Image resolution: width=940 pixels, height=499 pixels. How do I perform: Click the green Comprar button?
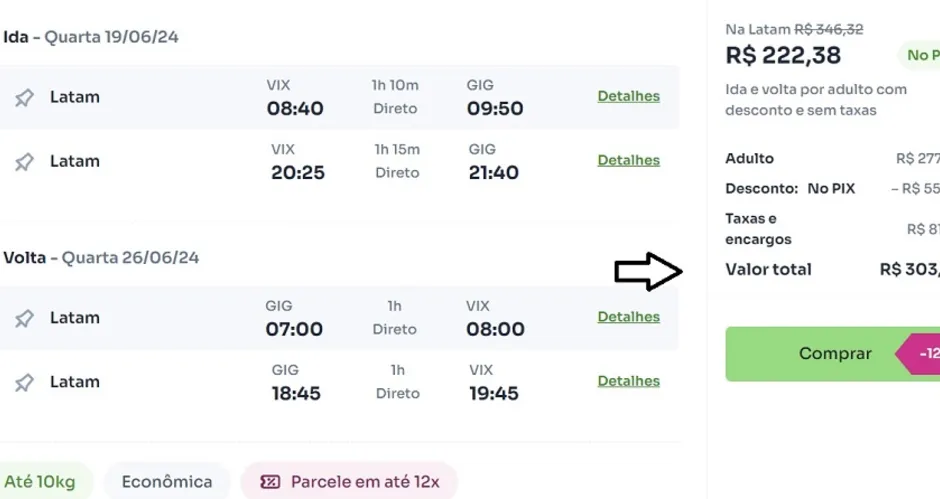tap(833, 354)
